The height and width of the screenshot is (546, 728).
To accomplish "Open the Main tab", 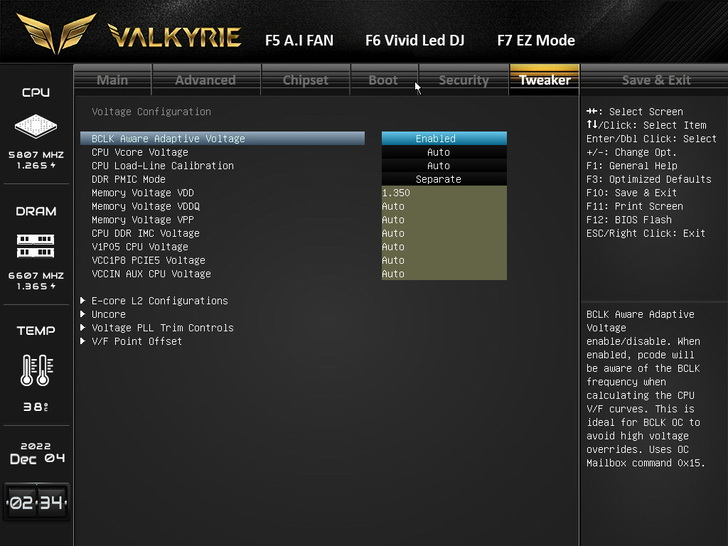I will tap(112, 80).
